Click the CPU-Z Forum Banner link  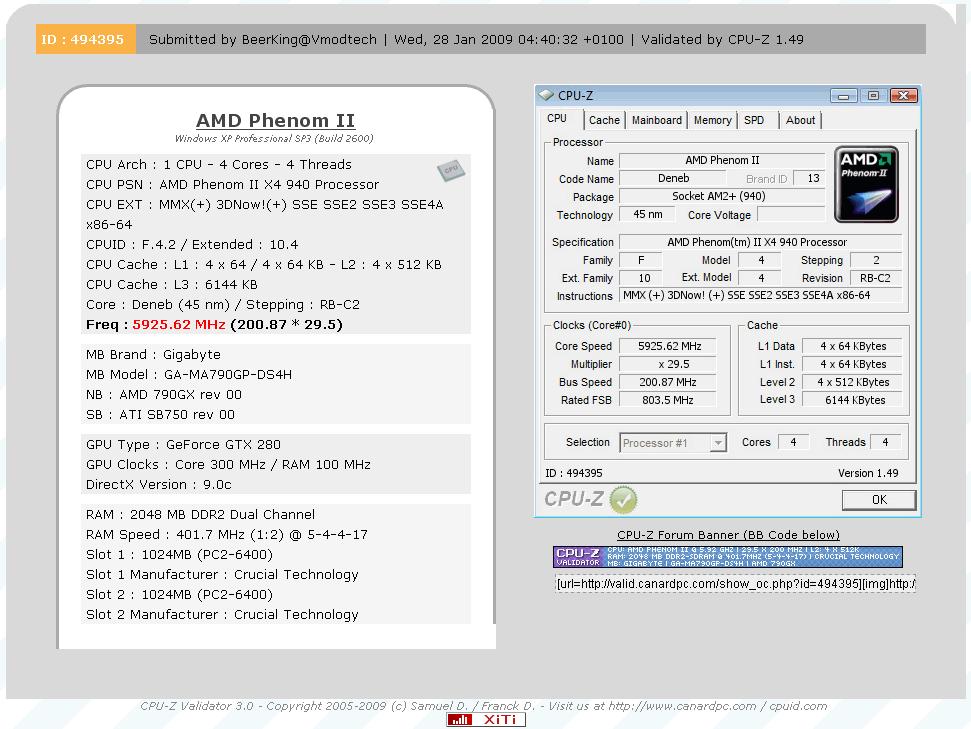tap(728, 535)
